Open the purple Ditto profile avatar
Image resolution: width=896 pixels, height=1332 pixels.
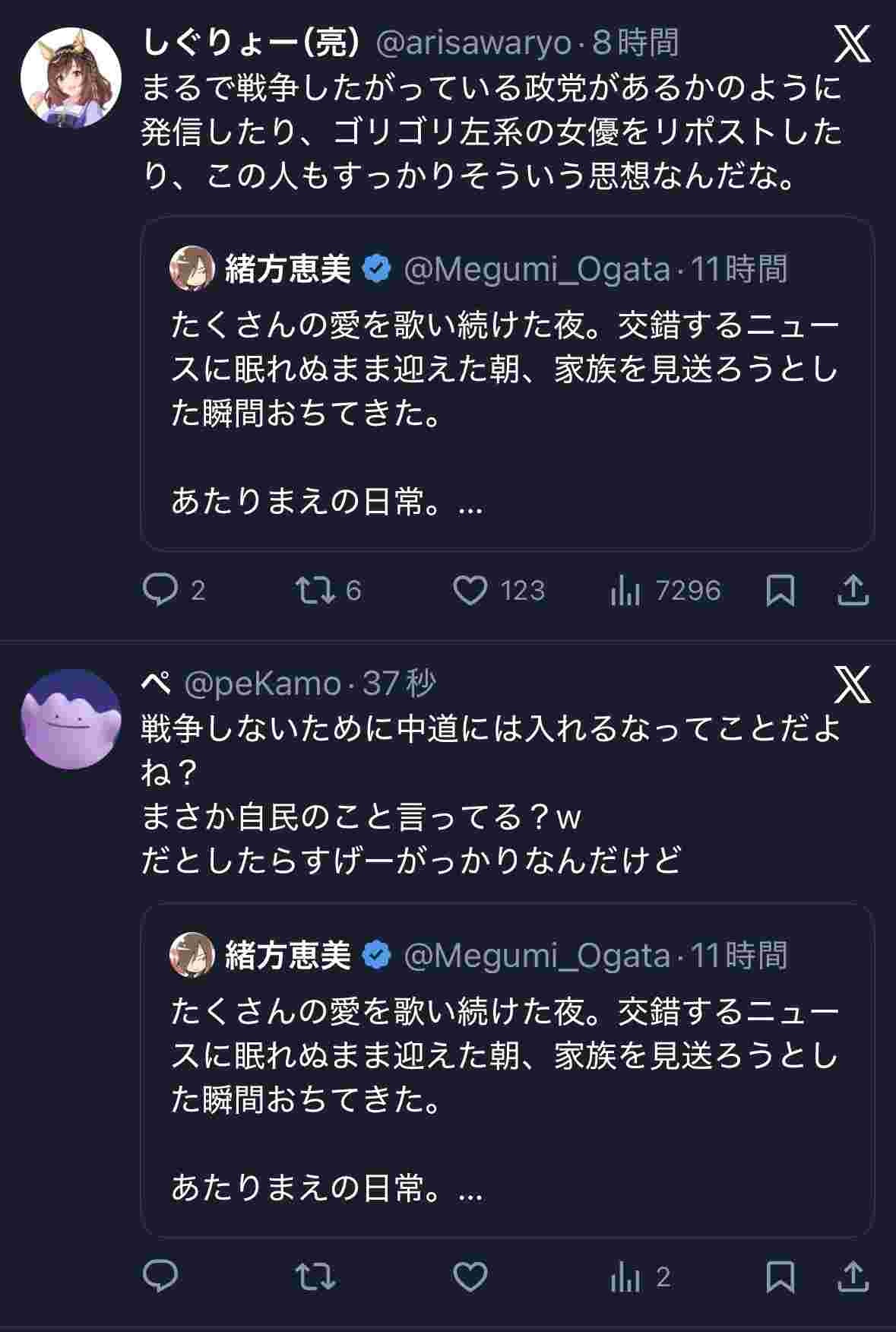[71, 719]
